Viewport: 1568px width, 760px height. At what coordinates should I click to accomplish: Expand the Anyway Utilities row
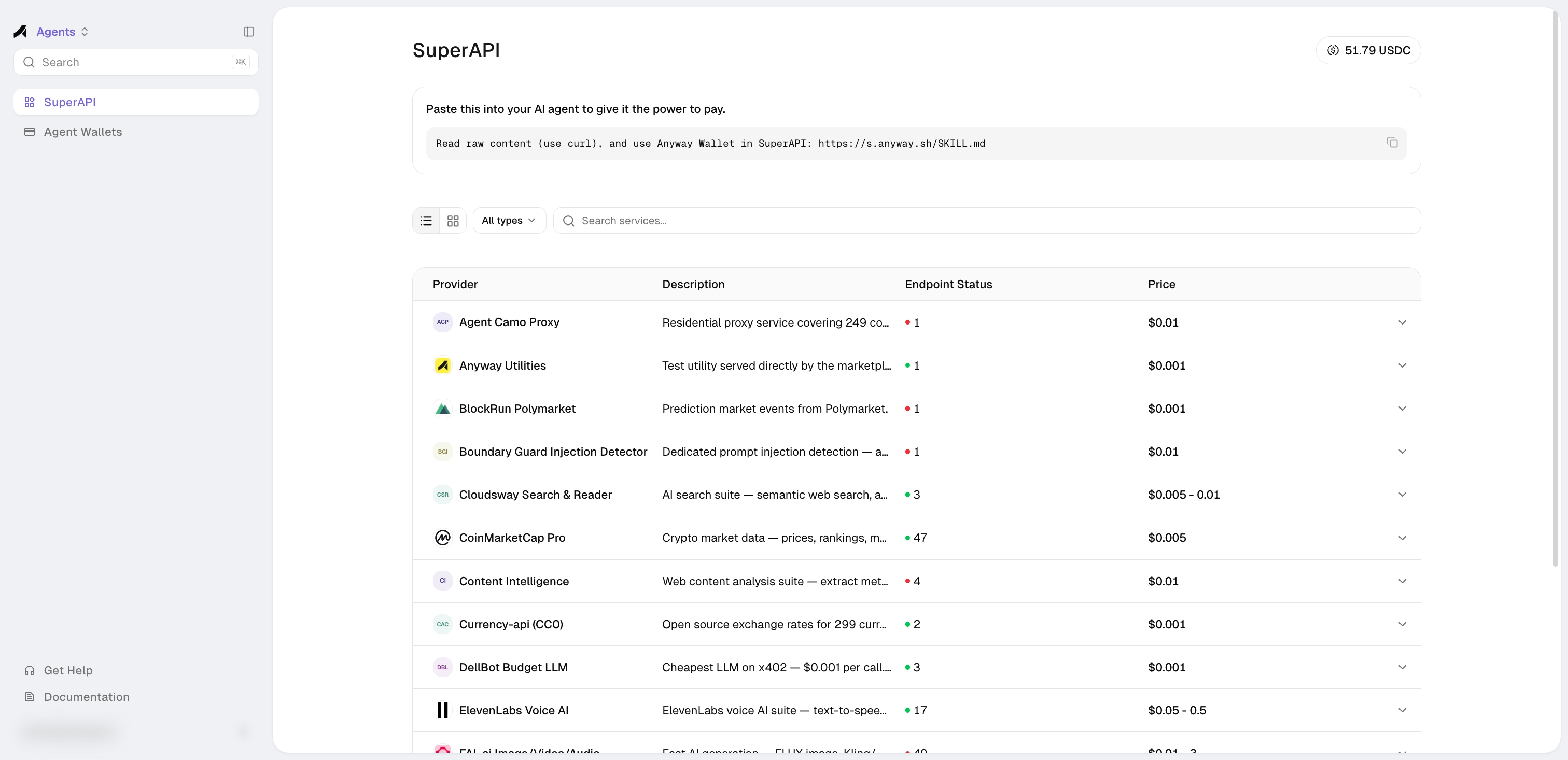pyautogui.click(x=1402, y=365)
